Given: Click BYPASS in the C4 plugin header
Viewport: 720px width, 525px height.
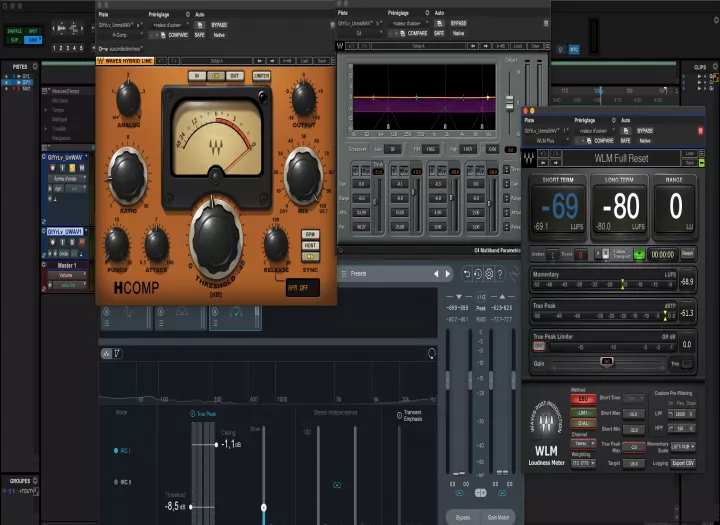Looking at the screenshot, I should (458, 23).
